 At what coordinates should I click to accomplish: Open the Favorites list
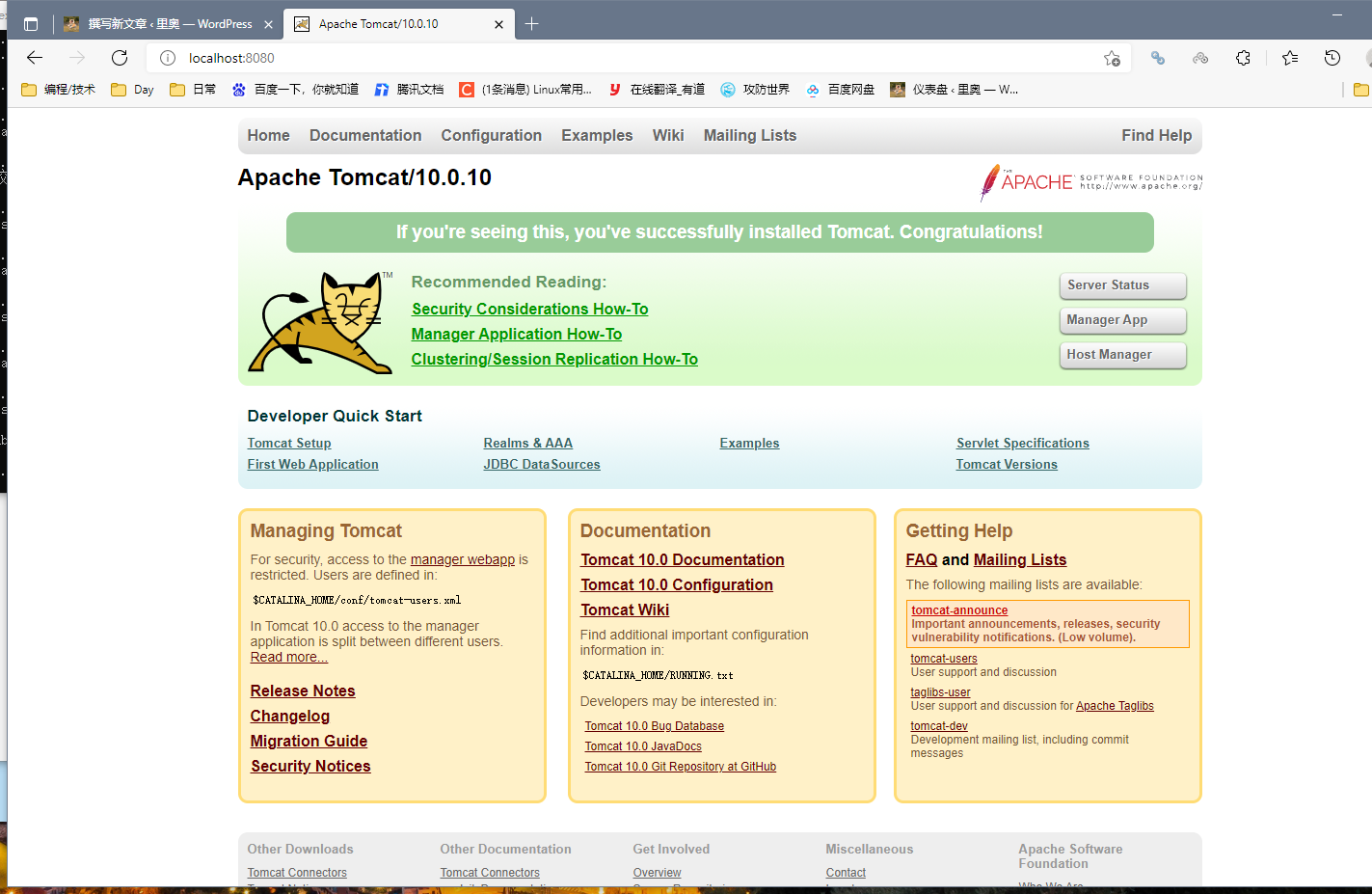(1290, 58)
